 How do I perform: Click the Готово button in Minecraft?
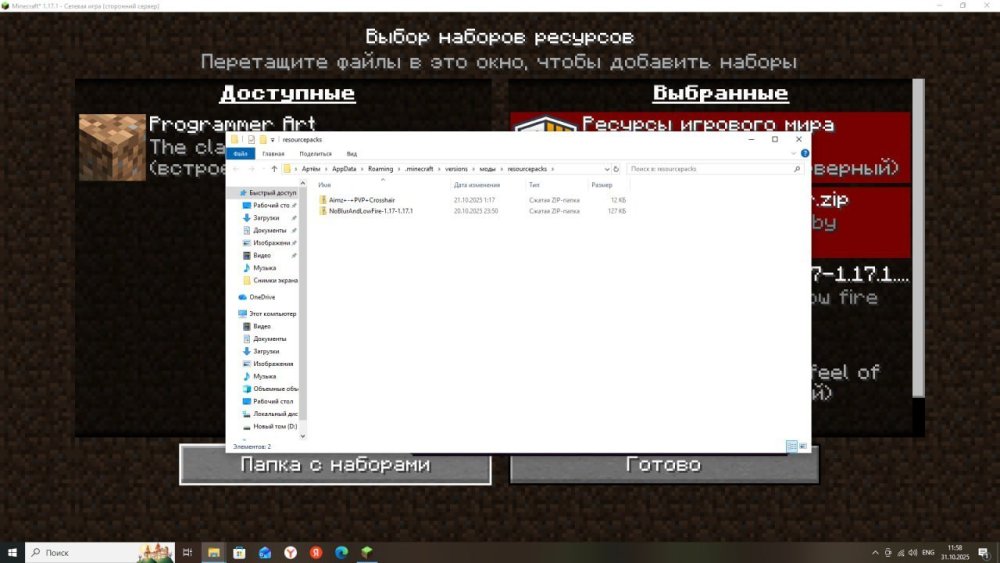click(664, 464)
